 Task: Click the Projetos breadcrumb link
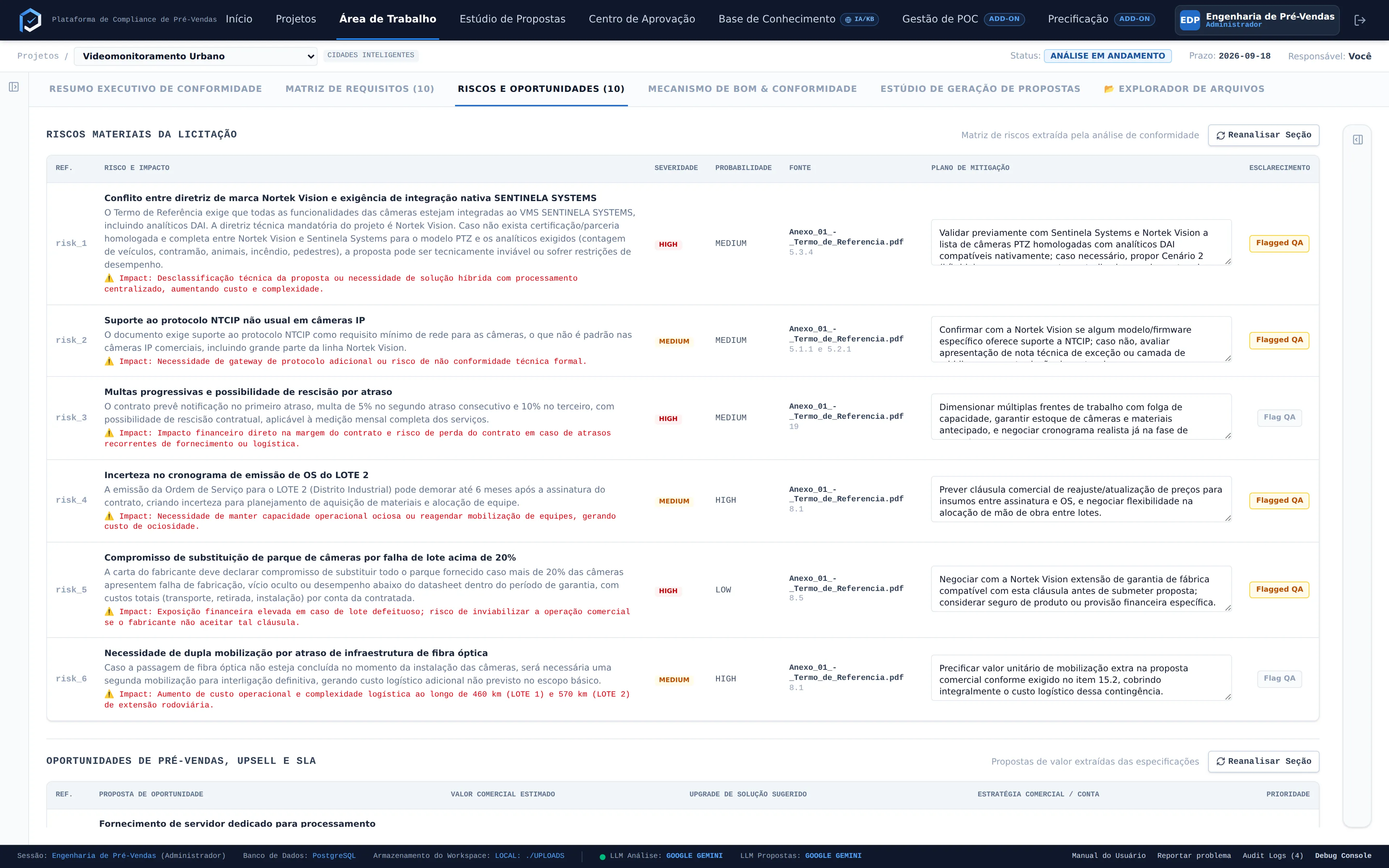(x=38, y=56)
